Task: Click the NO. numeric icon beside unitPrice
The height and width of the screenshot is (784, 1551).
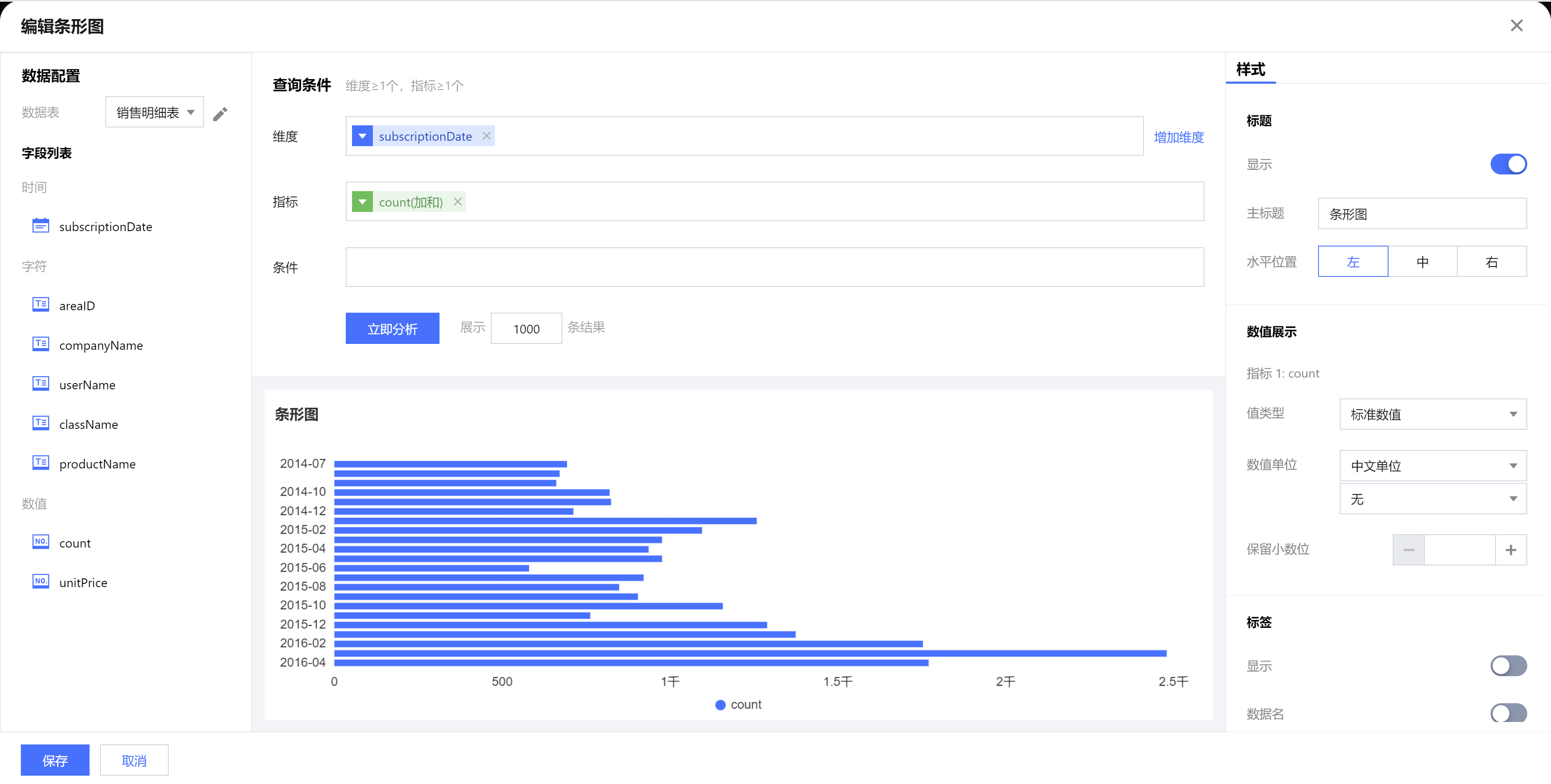Action: (40, 581)
